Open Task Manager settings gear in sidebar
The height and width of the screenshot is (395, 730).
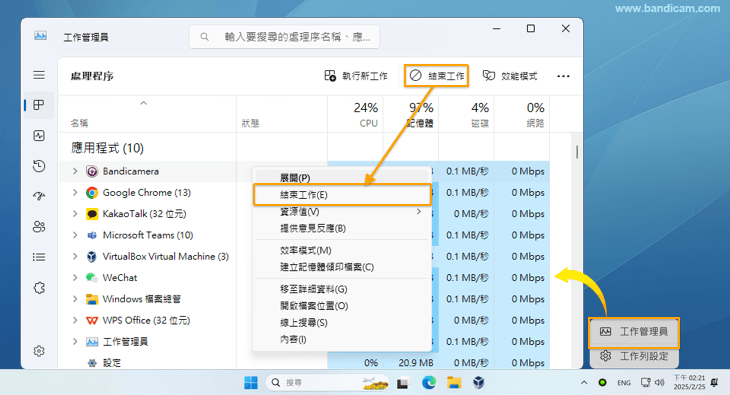(39, 351)
